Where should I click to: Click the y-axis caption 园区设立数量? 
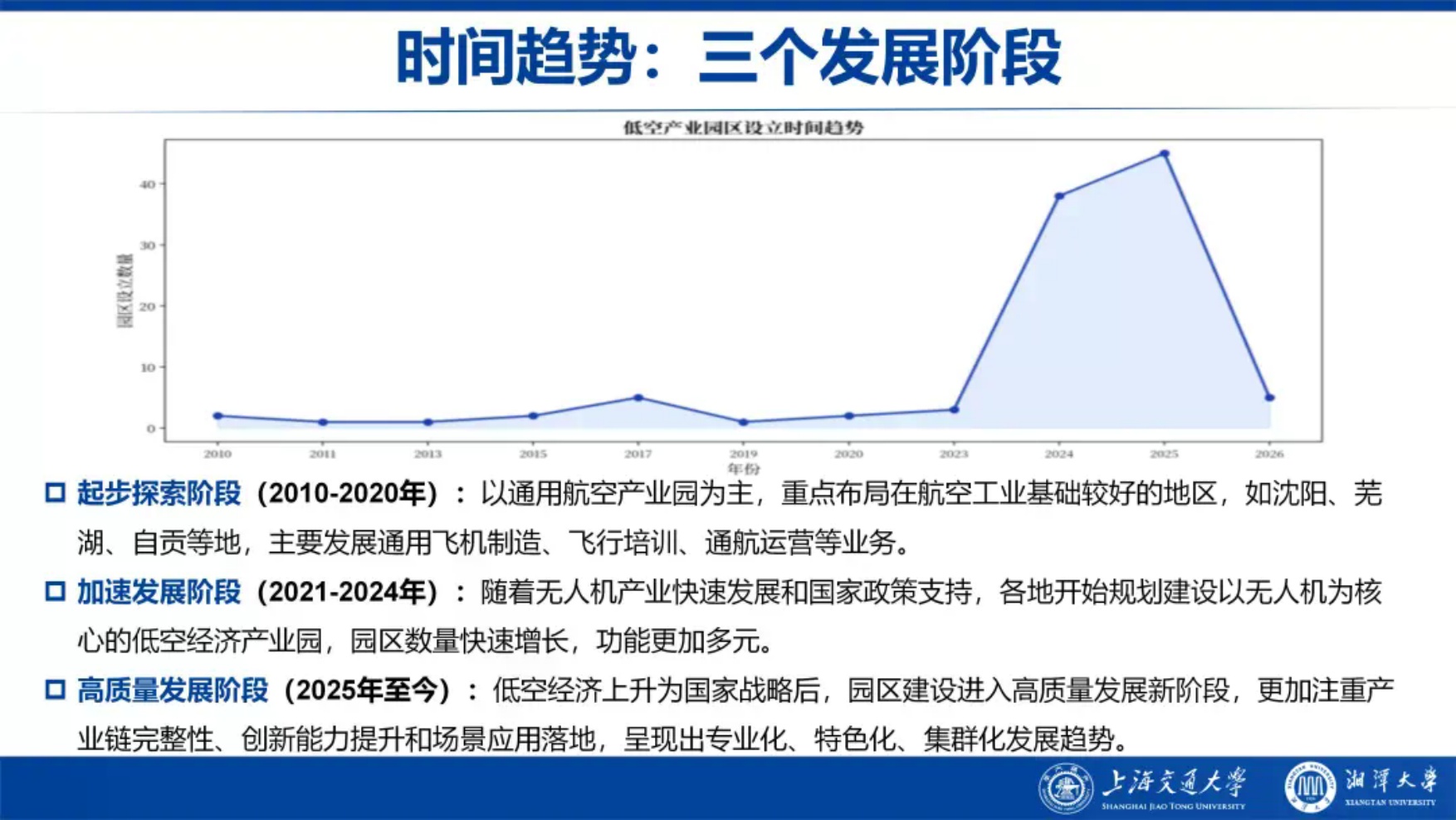pos(125,290)
